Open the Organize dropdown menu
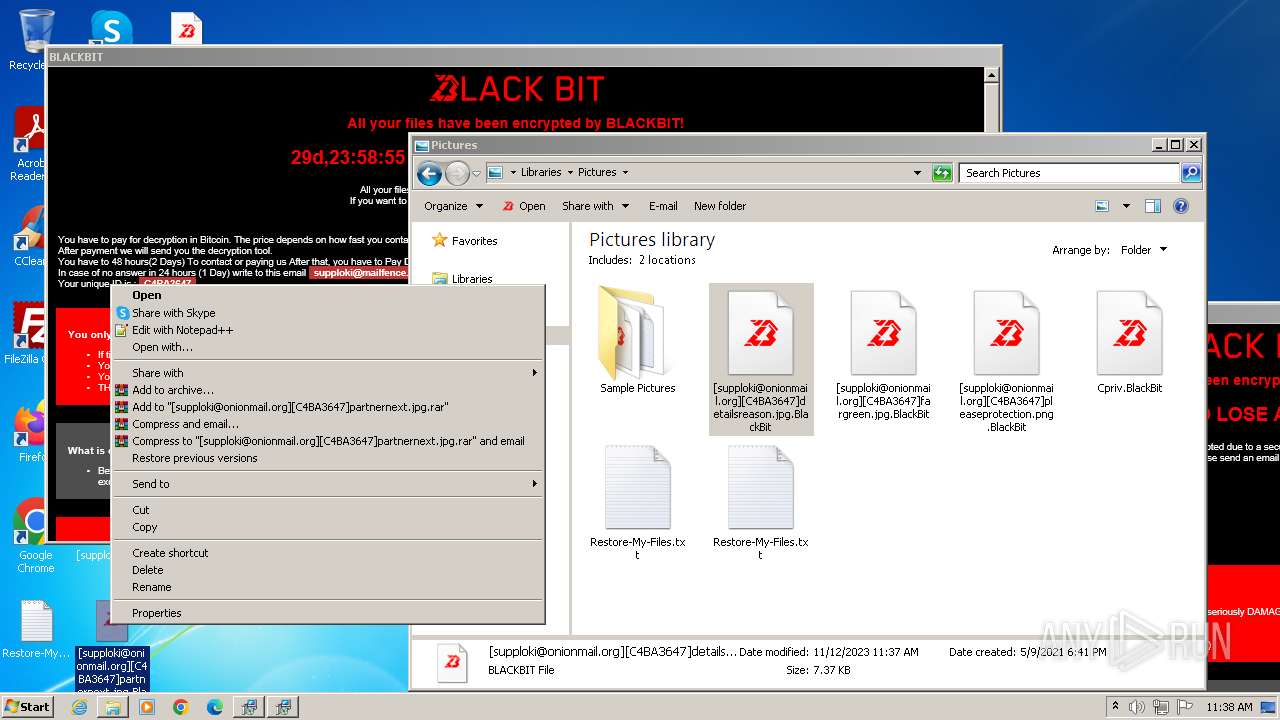Image resolution: width=1280 pixels, height=720 pixels. pyautogui.click(x=453, y=206)
